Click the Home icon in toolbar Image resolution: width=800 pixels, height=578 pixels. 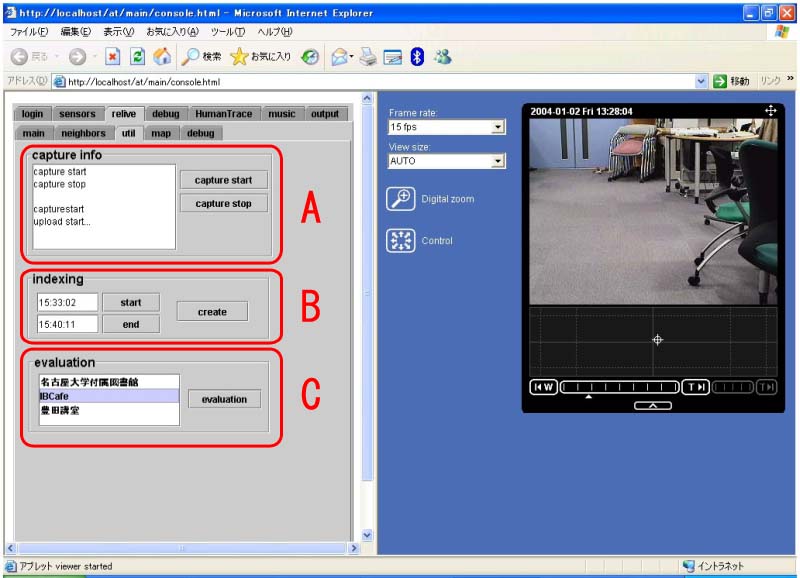pyautogui.click(x=162, y=57)
